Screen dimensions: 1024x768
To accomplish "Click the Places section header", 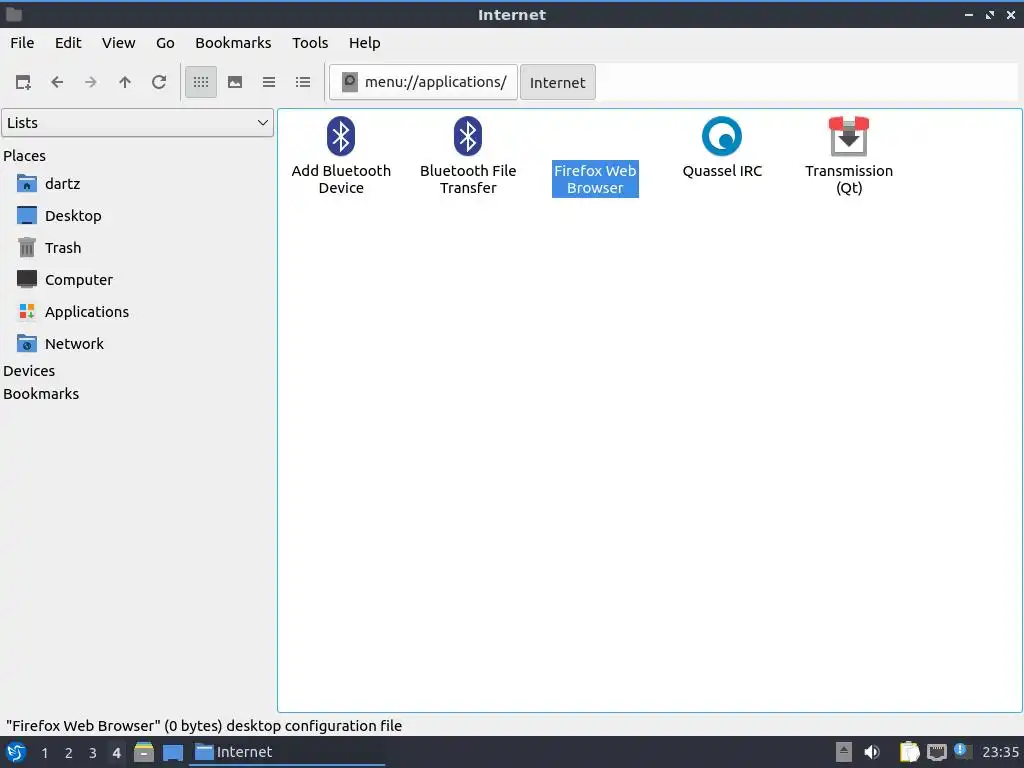I will [x=24, y=156].
